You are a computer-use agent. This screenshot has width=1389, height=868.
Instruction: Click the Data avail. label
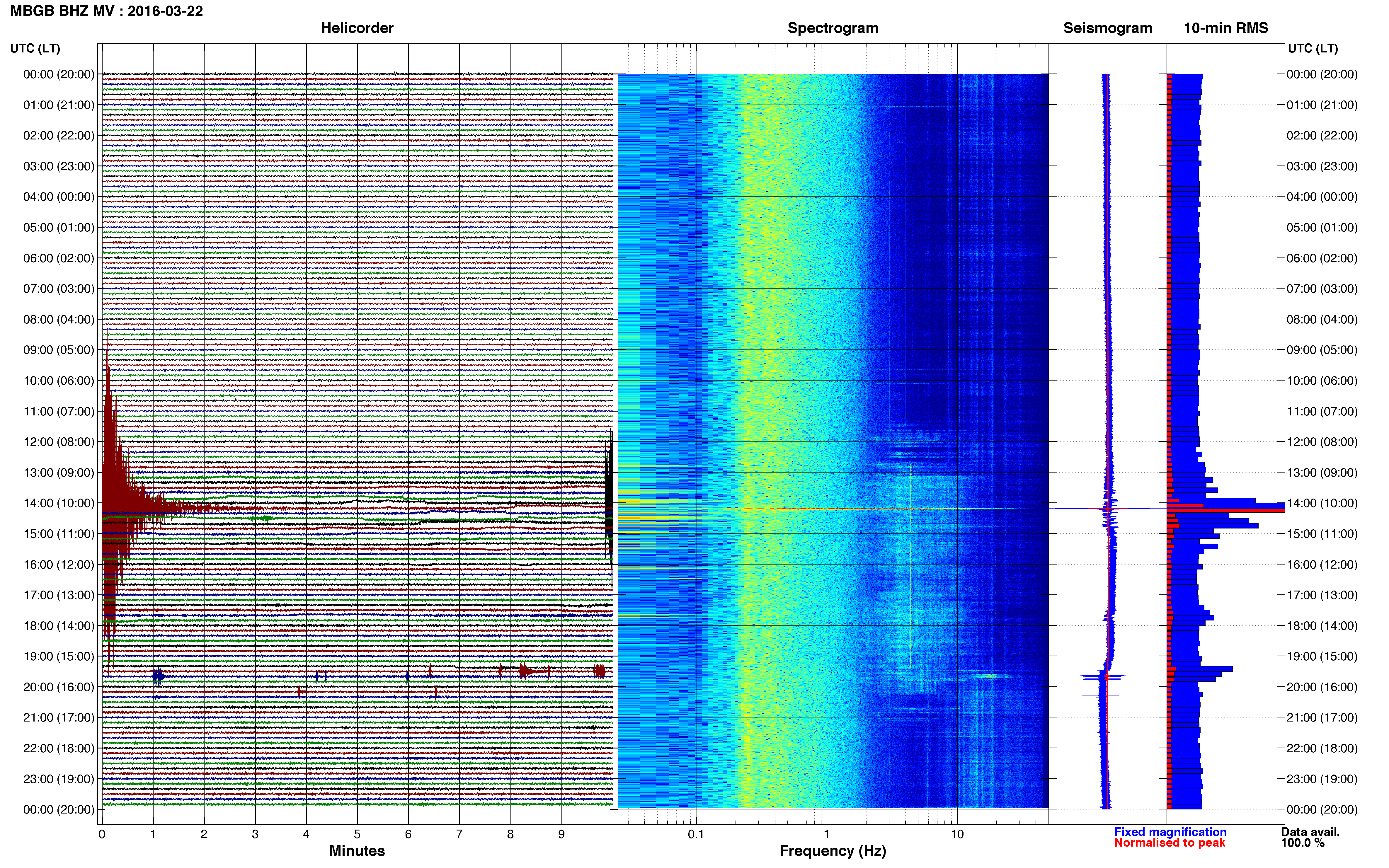(1310, 832)
